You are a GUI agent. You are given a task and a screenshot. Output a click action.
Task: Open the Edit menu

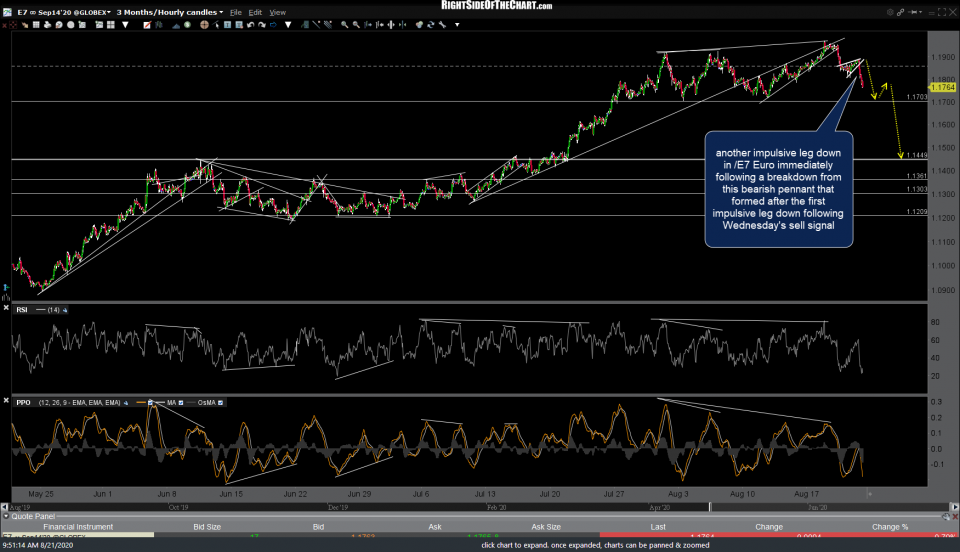tap(256, 12)
